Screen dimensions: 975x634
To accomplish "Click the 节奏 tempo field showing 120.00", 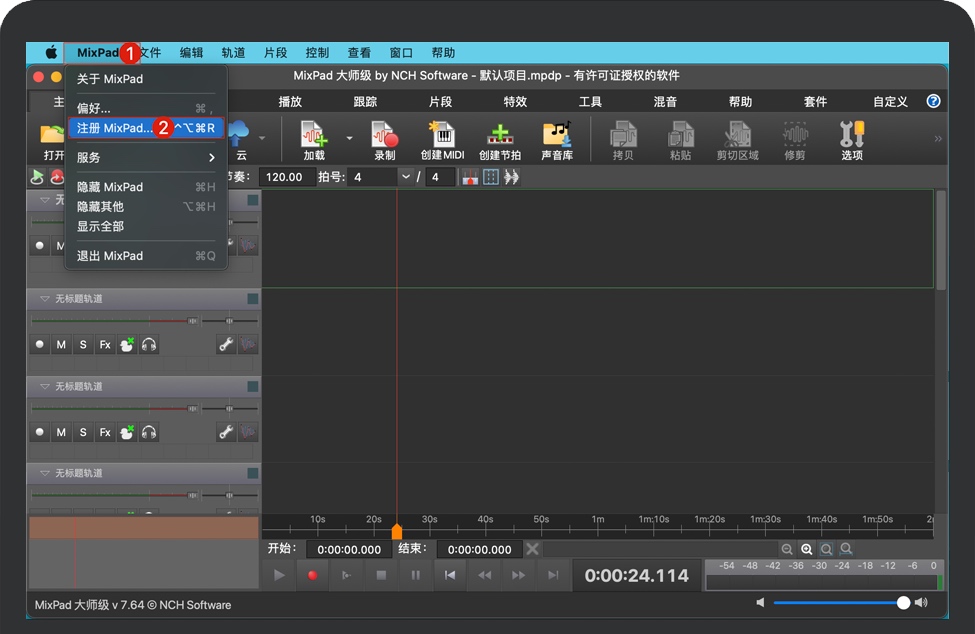I will pyautogui.click(x=285, y=177).
